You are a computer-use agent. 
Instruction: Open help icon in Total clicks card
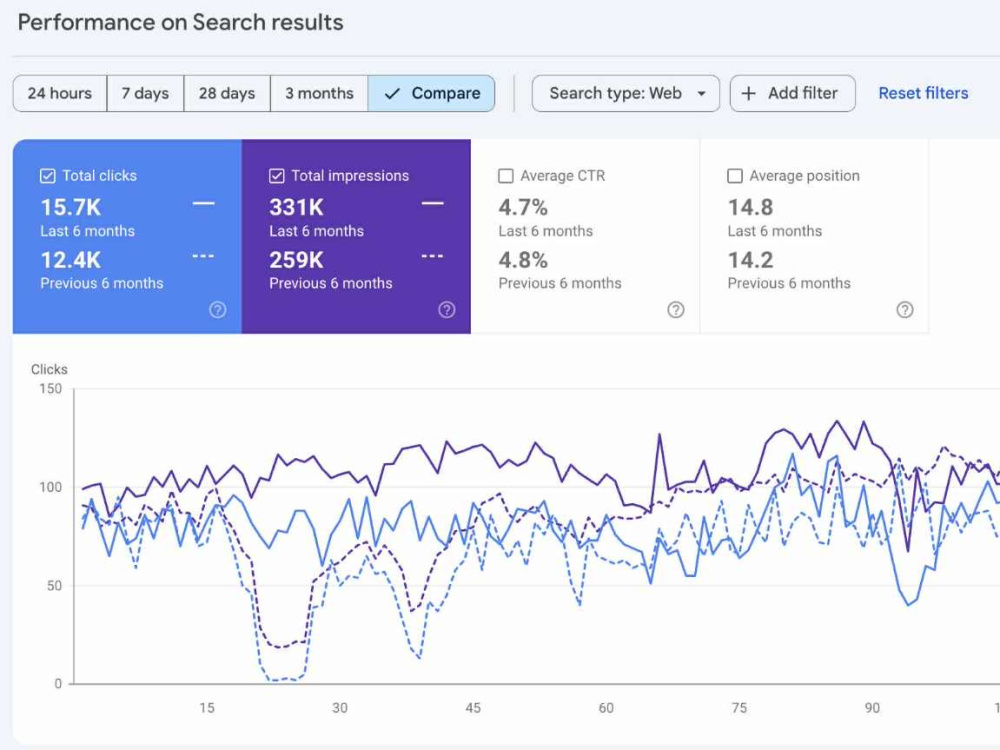coord(217,310)
